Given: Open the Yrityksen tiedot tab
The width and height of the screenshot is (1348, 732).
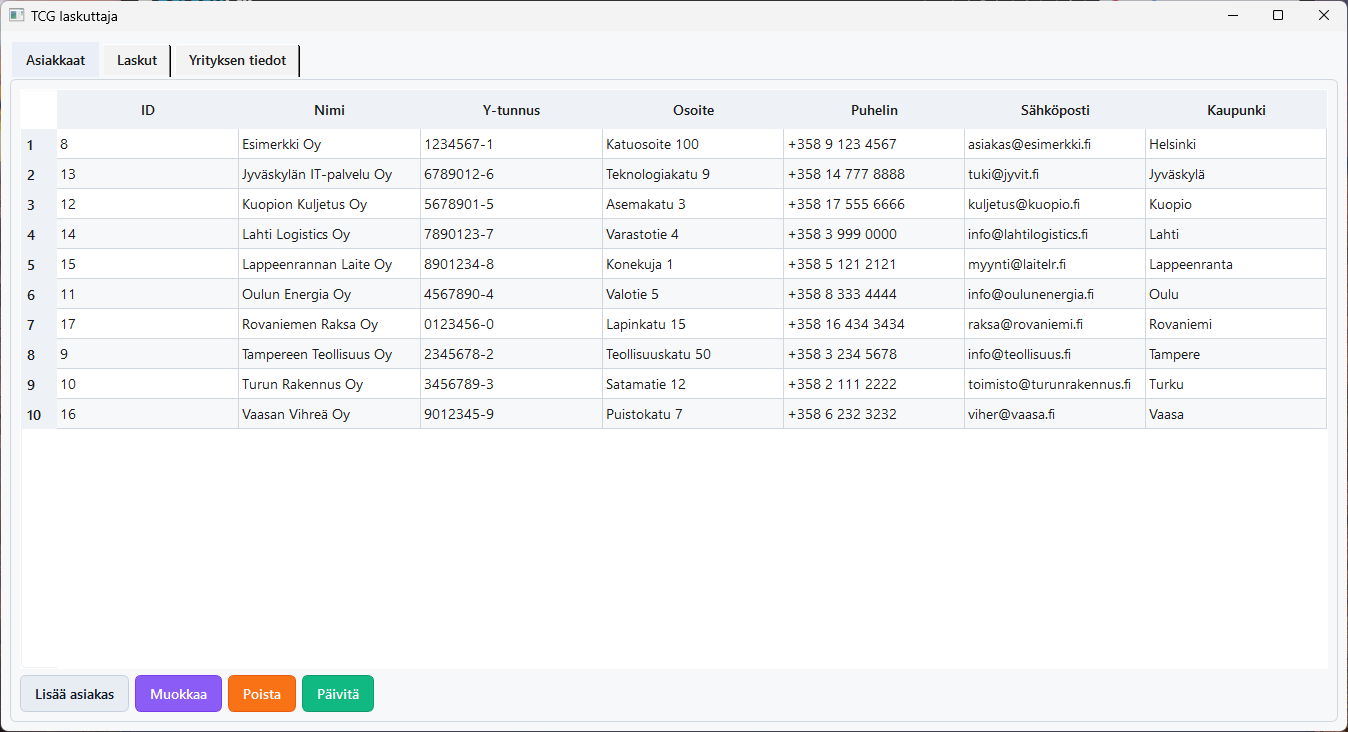Looking at the screenshot, I should click(x=237, y=60).
